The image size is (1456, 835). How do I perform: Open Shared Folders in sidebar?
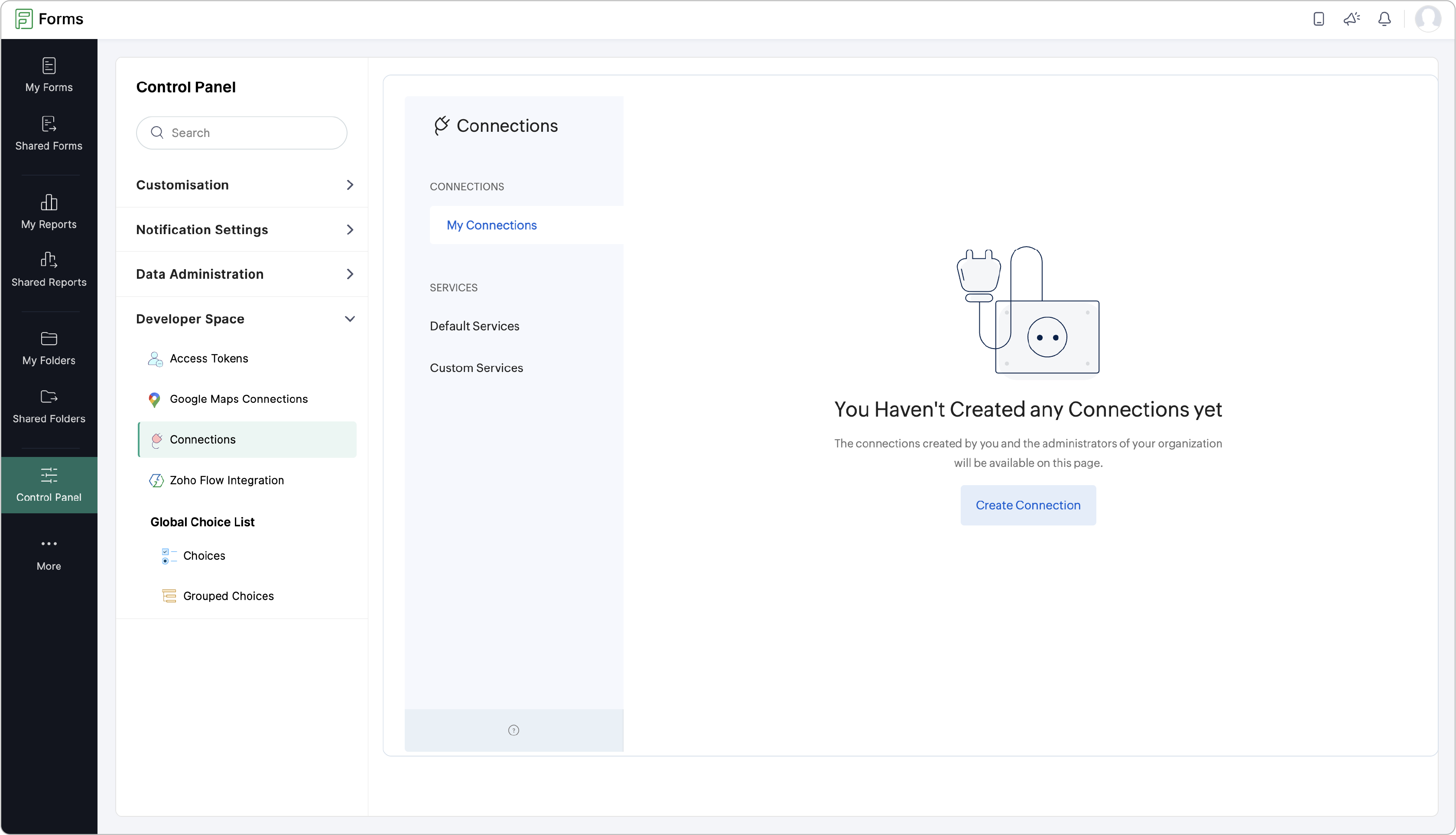[x=49, y=406]
